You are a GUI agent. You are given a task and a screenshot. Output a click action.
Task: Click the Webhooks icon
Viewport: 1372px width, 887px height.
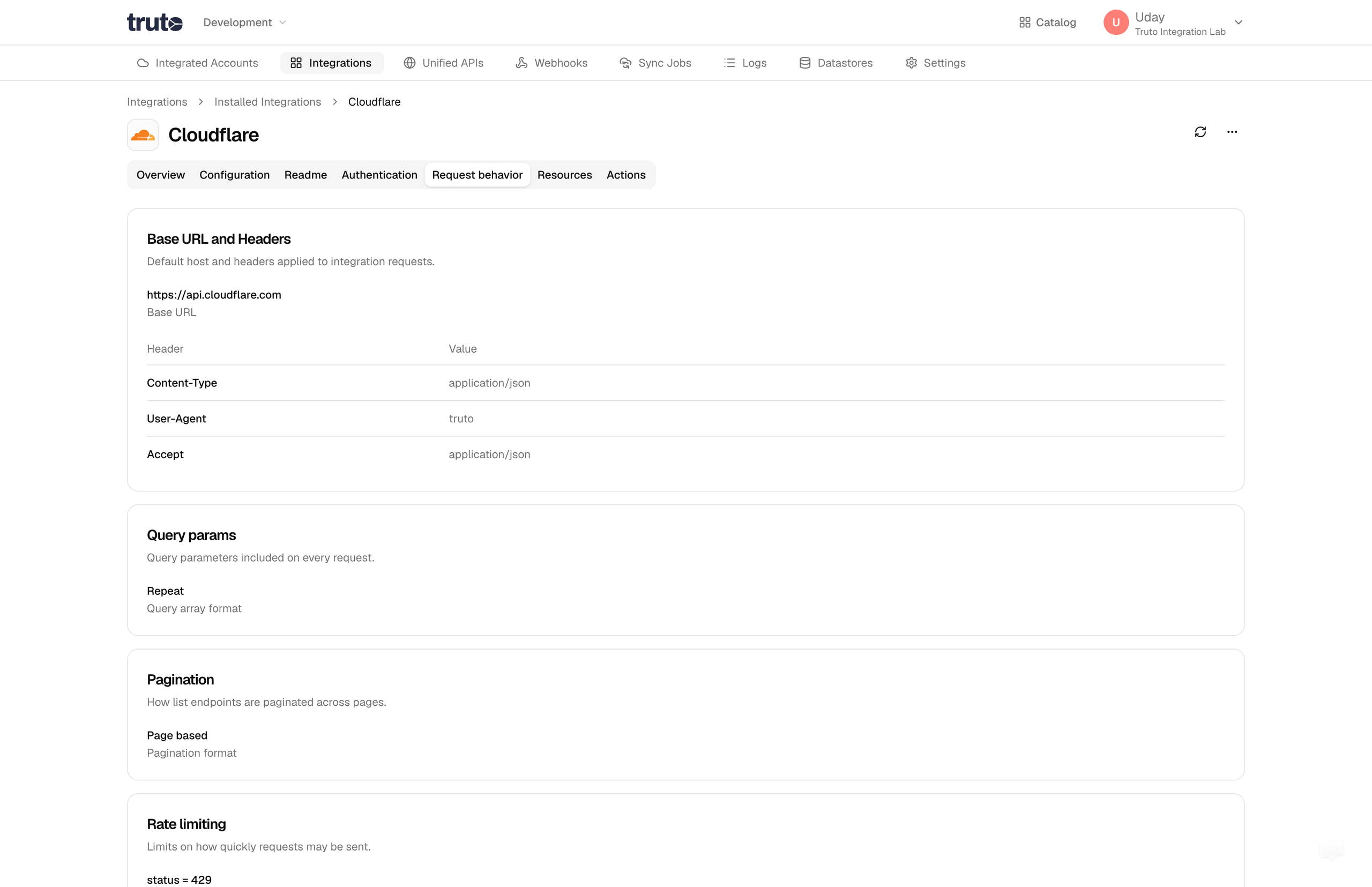(521, 63)
